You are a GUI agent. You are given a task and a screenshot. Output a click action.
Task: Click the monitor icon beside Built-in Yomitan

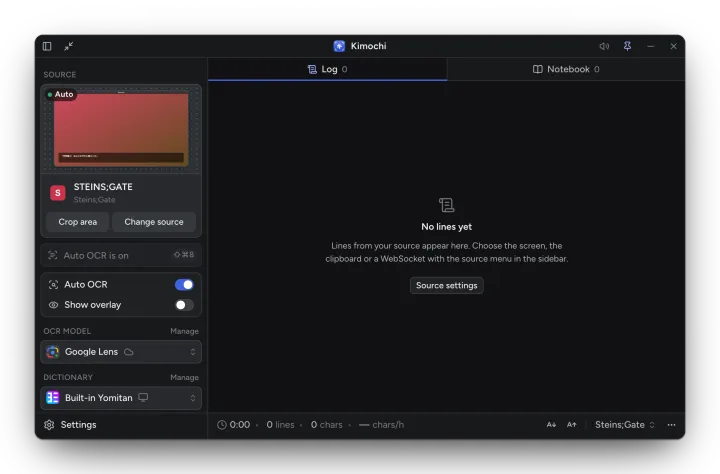tap(143, 398)
